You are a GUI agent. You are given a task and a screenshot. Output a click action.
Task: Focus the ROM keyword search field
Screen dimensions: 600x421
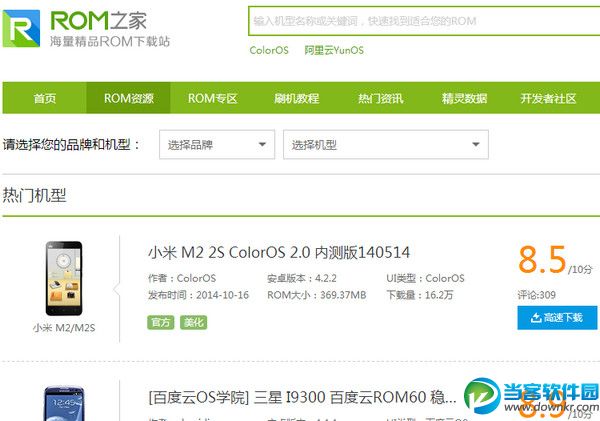pyautogui.click(x=424, y=21)
